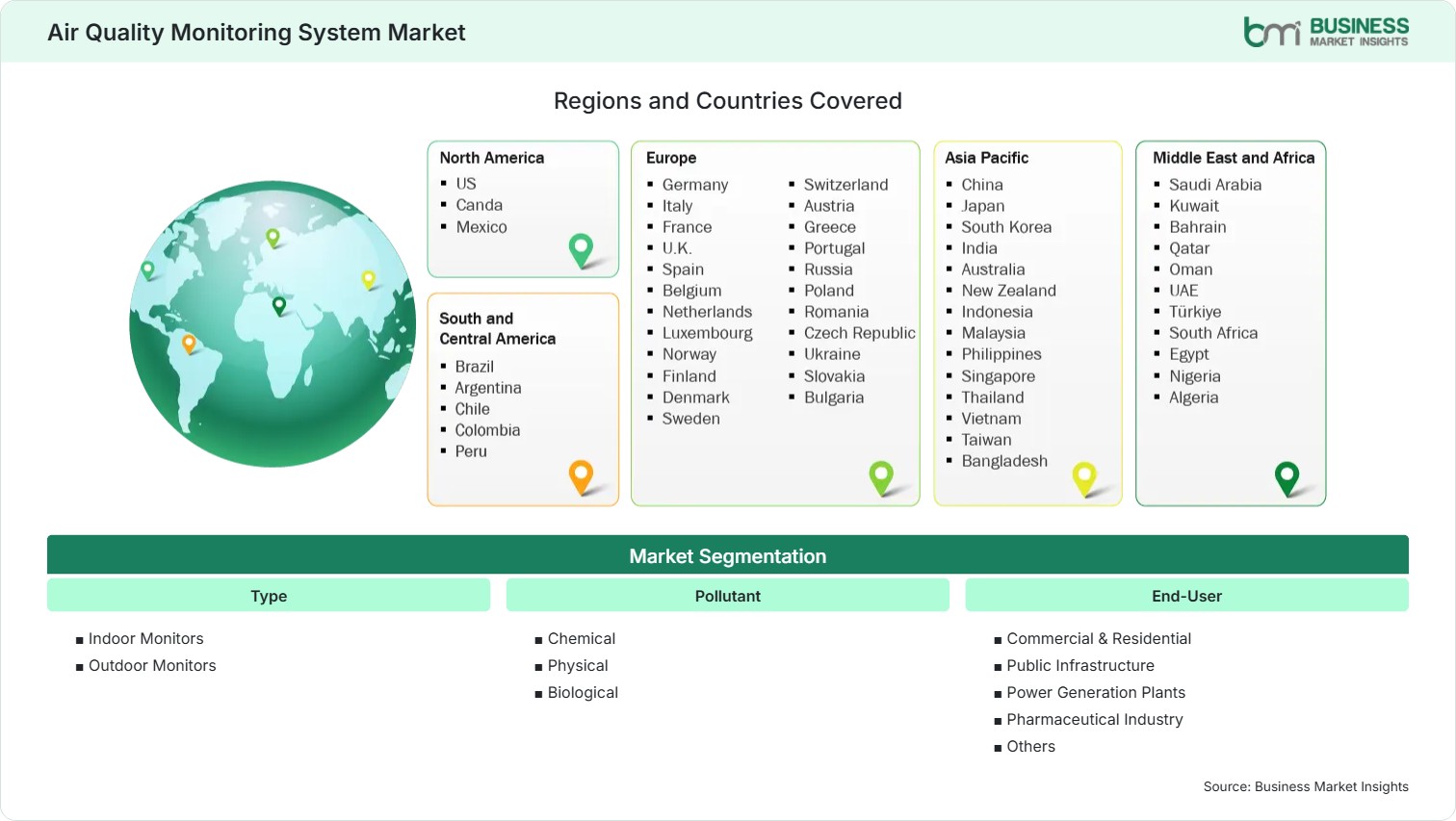Click Public Infrastructure entry
1456x821 pixels.
[x=1080, y=666]
